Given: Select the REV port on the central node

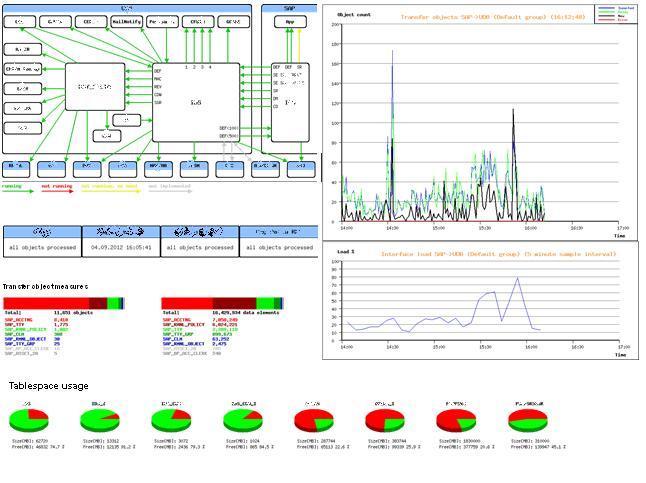Looking at the screenshot, I should pyautogui.click(x=158, y=87).
